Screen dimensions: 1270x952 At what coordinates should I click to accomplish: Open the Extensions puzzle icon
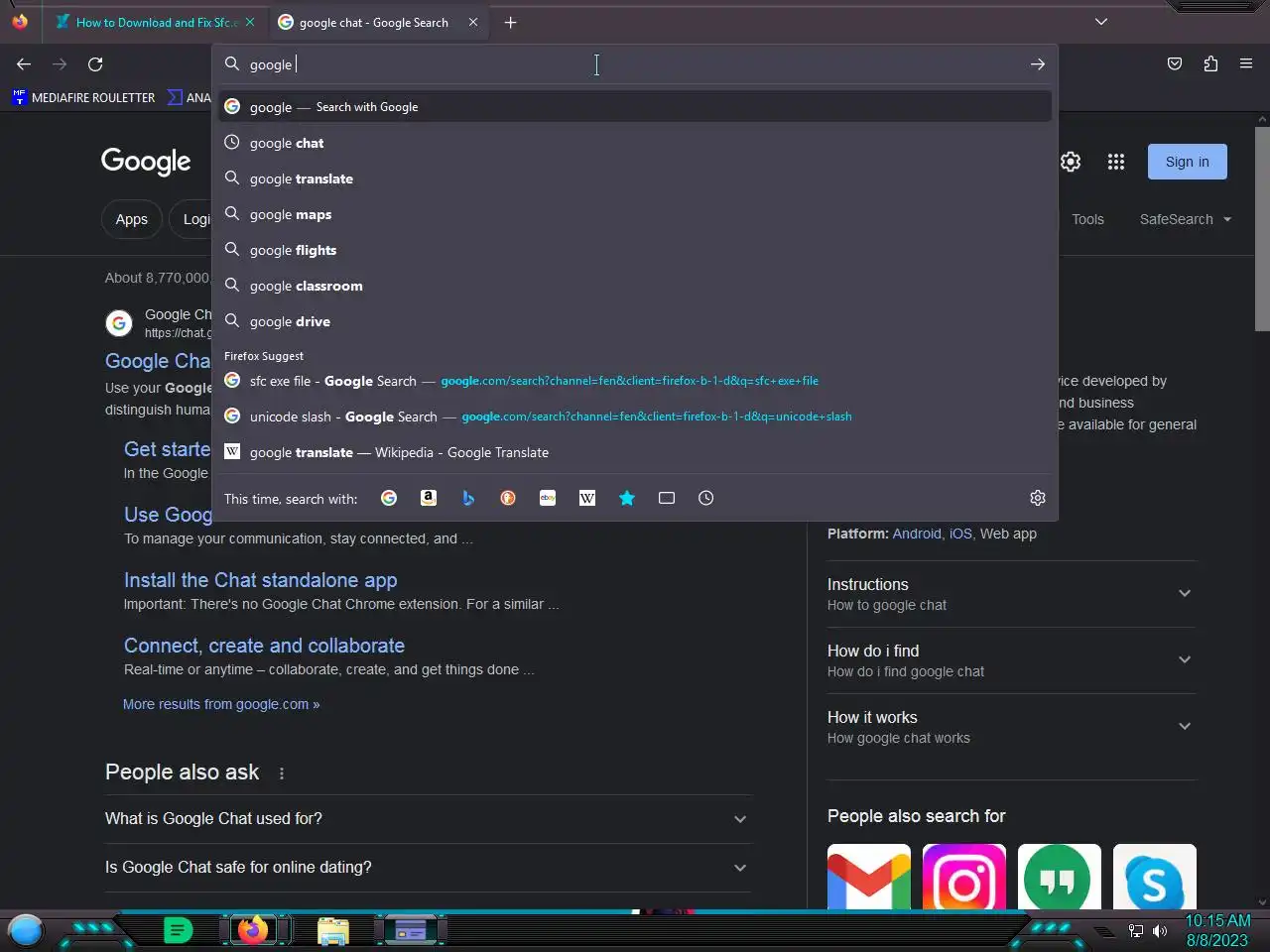[1210, 64]
